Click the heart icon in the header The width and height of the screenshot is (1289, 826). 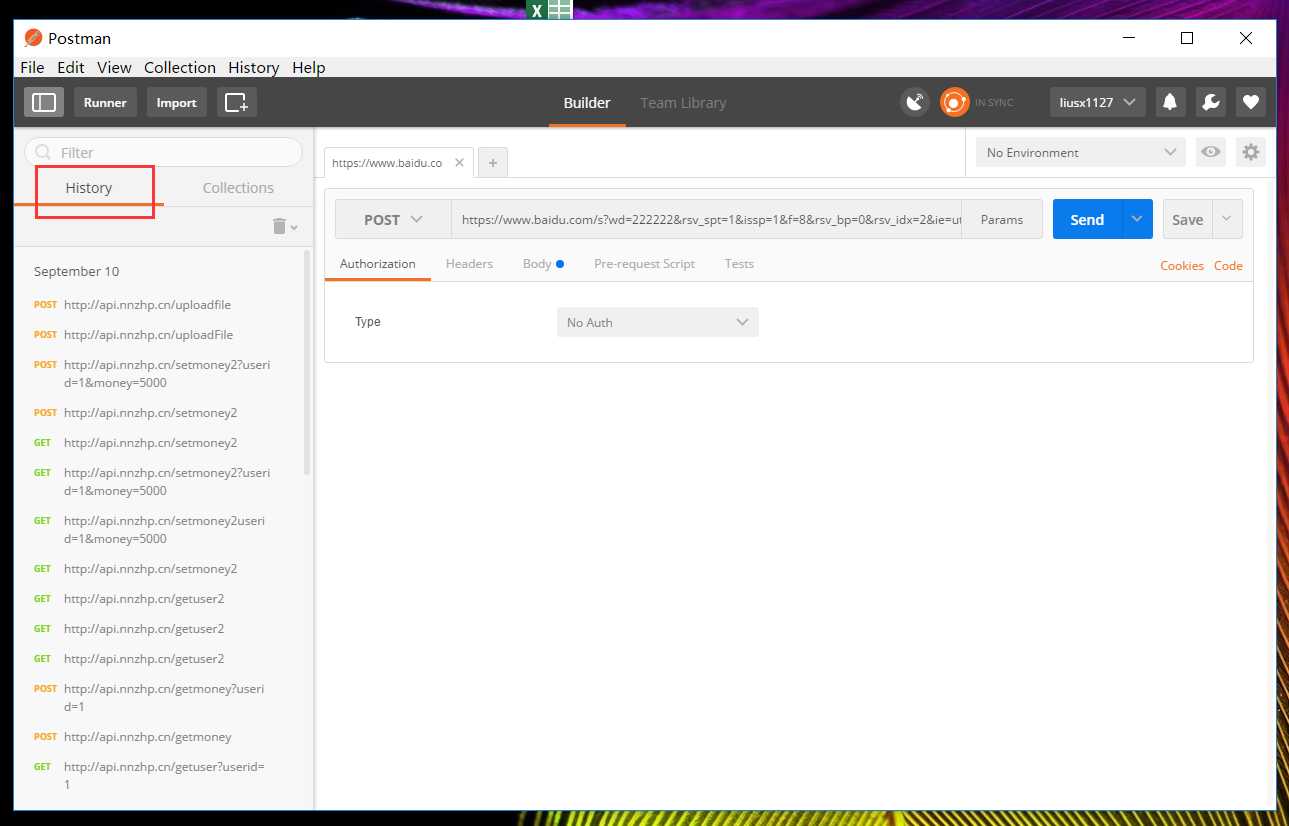1250,102
